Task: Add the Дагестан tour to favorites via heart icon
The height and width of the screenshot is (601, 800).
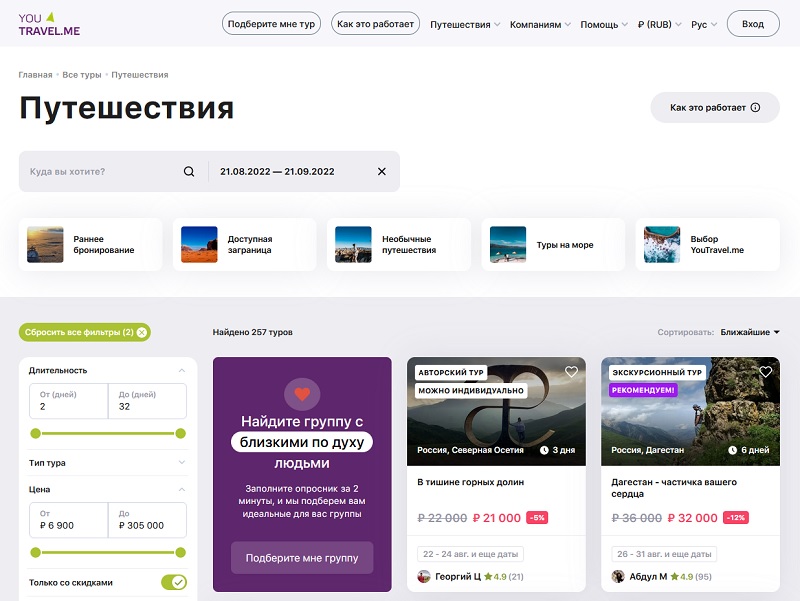Action: pyautogui.click(x=764, y=371)
